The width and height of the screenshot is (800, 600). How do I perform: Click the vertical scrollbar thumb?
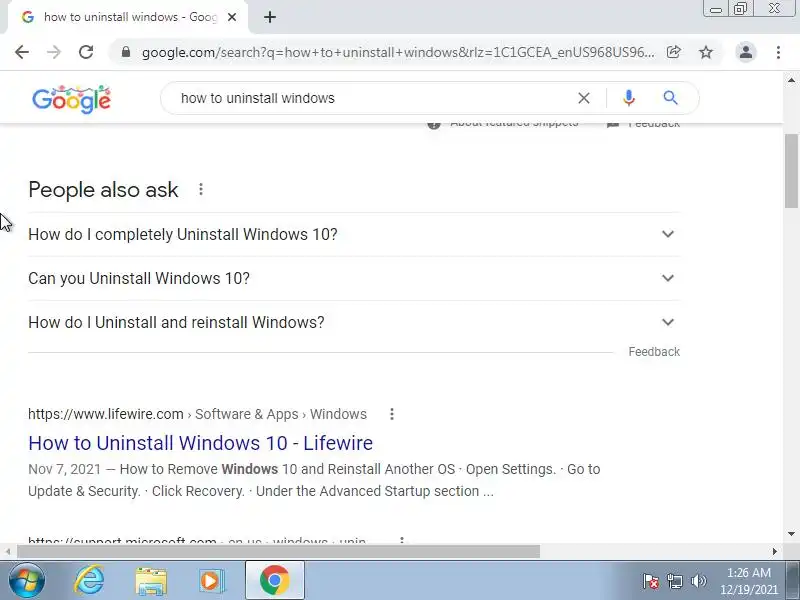pyautogui.click(x=791, y=170)
